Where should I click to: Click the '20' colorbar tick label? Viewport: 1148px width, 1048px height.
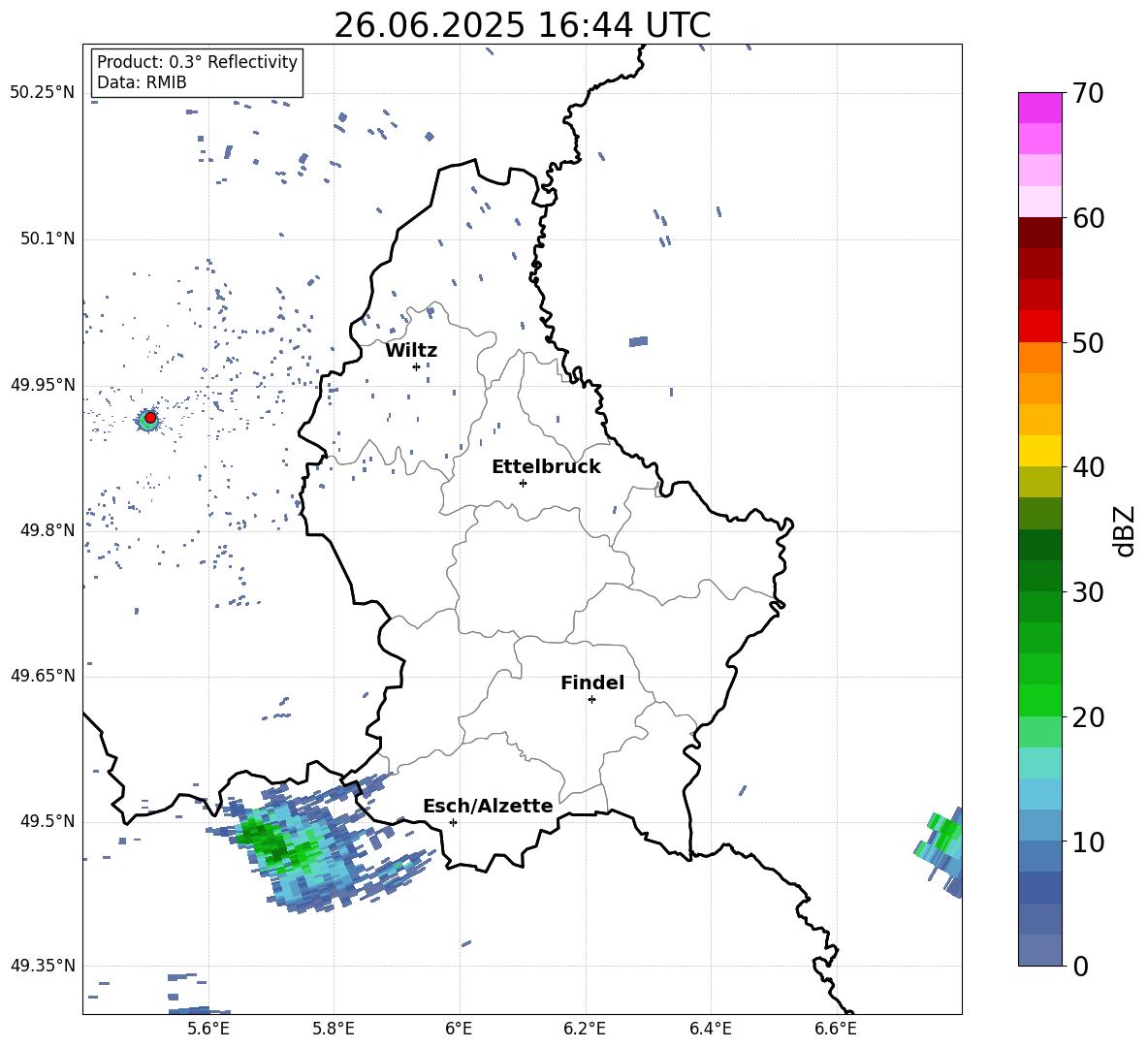(1088, 717)
